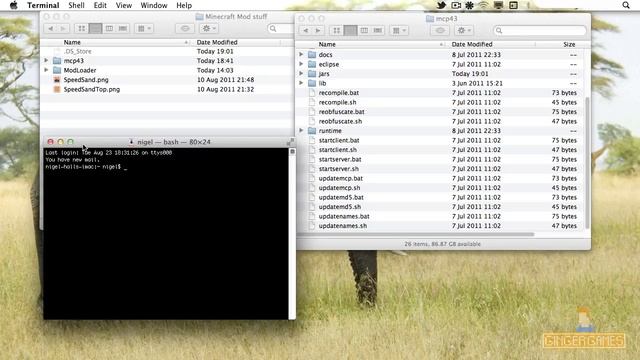This screenshot has height=360, width=640.
Task: Click Quick Look eye in mcp43 window
Action: pyautogui.click(x=440, y=30)
